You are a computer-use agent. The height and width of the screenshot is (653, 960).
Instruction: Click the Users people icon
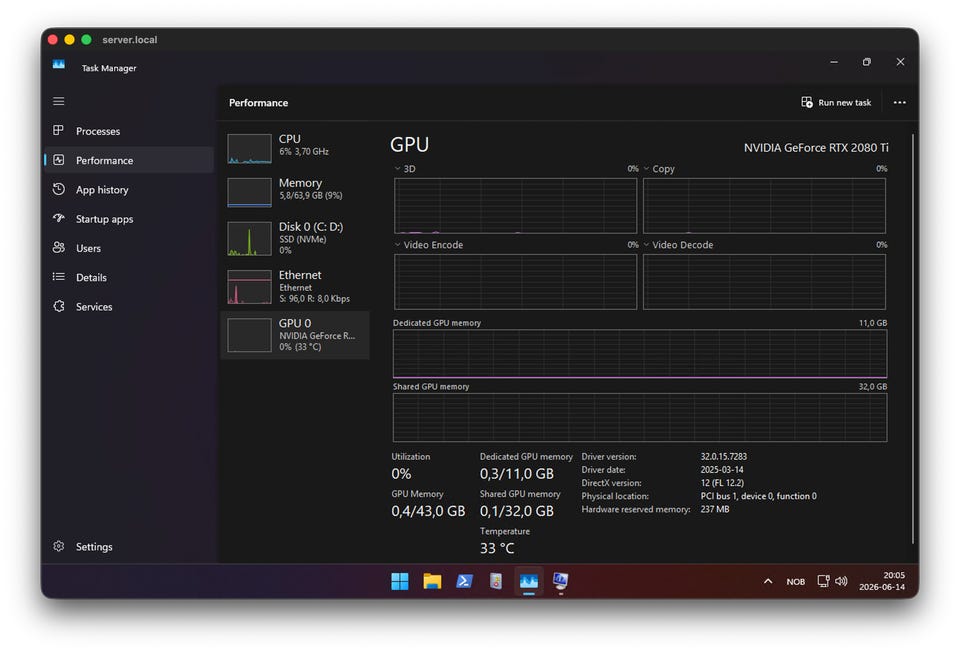(x=59, y=247)
